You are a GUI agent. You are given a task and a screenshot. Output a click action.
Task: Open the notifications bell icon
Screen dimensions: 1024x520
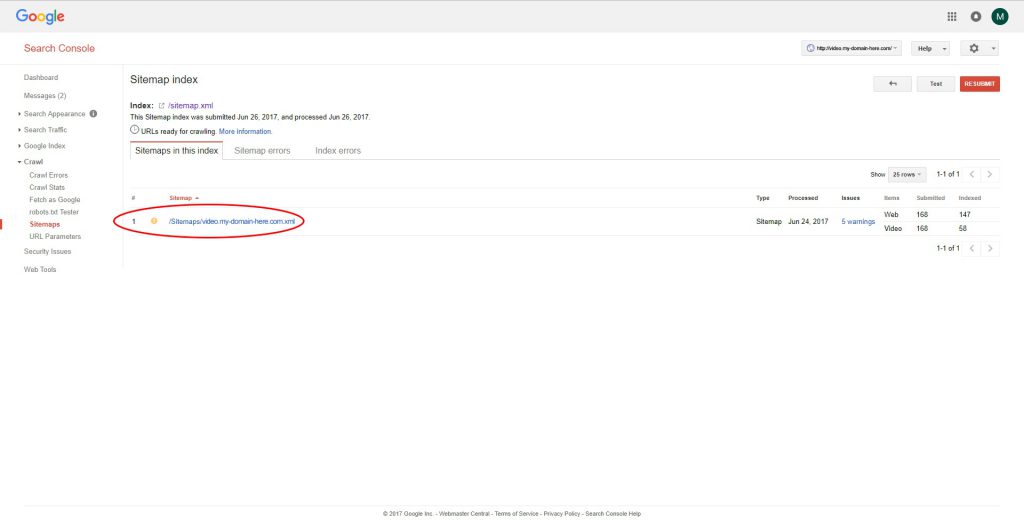point(976,16)
